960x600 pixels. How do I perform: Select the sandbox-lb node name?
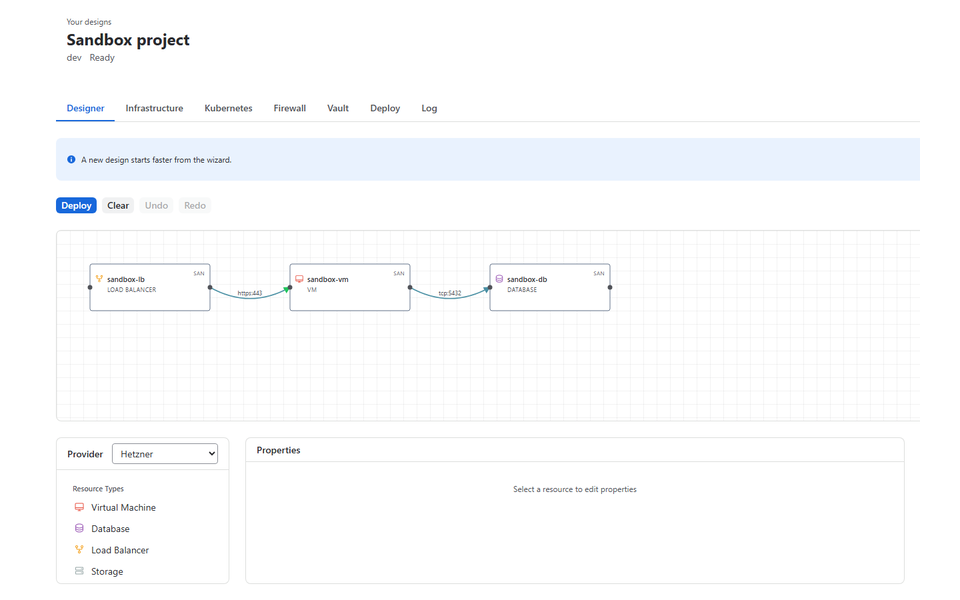pyautogui.click(x=126, y=279)
